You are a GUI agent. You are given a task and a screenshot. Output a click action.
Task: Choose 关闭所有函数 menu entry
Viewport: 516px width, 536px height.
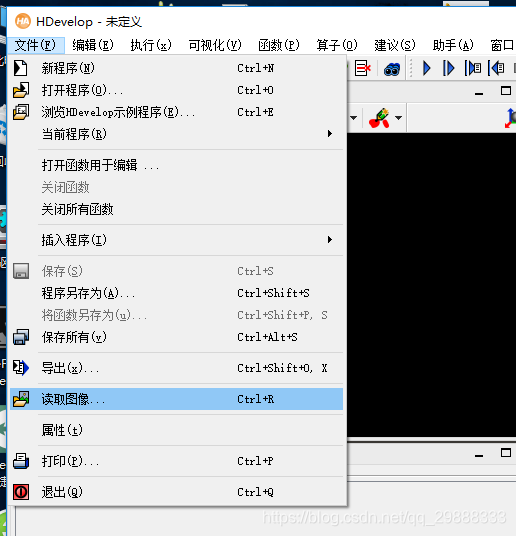176,209
